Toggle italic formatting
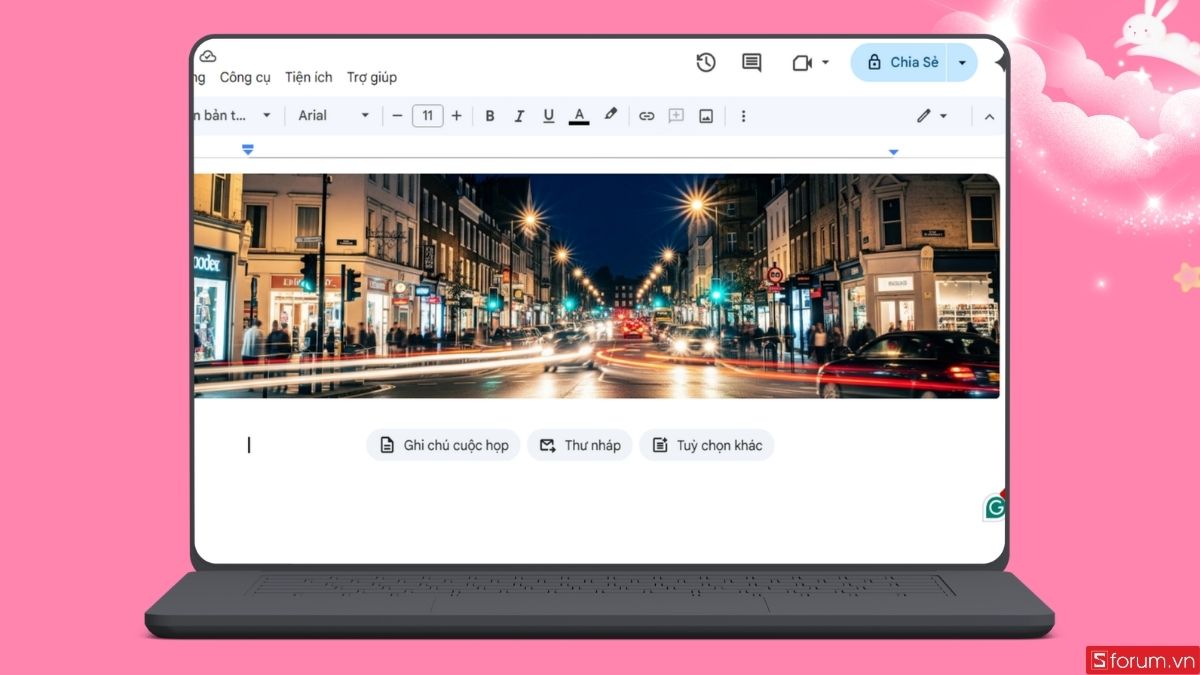The image size is (1200, 675). point(519,115)
